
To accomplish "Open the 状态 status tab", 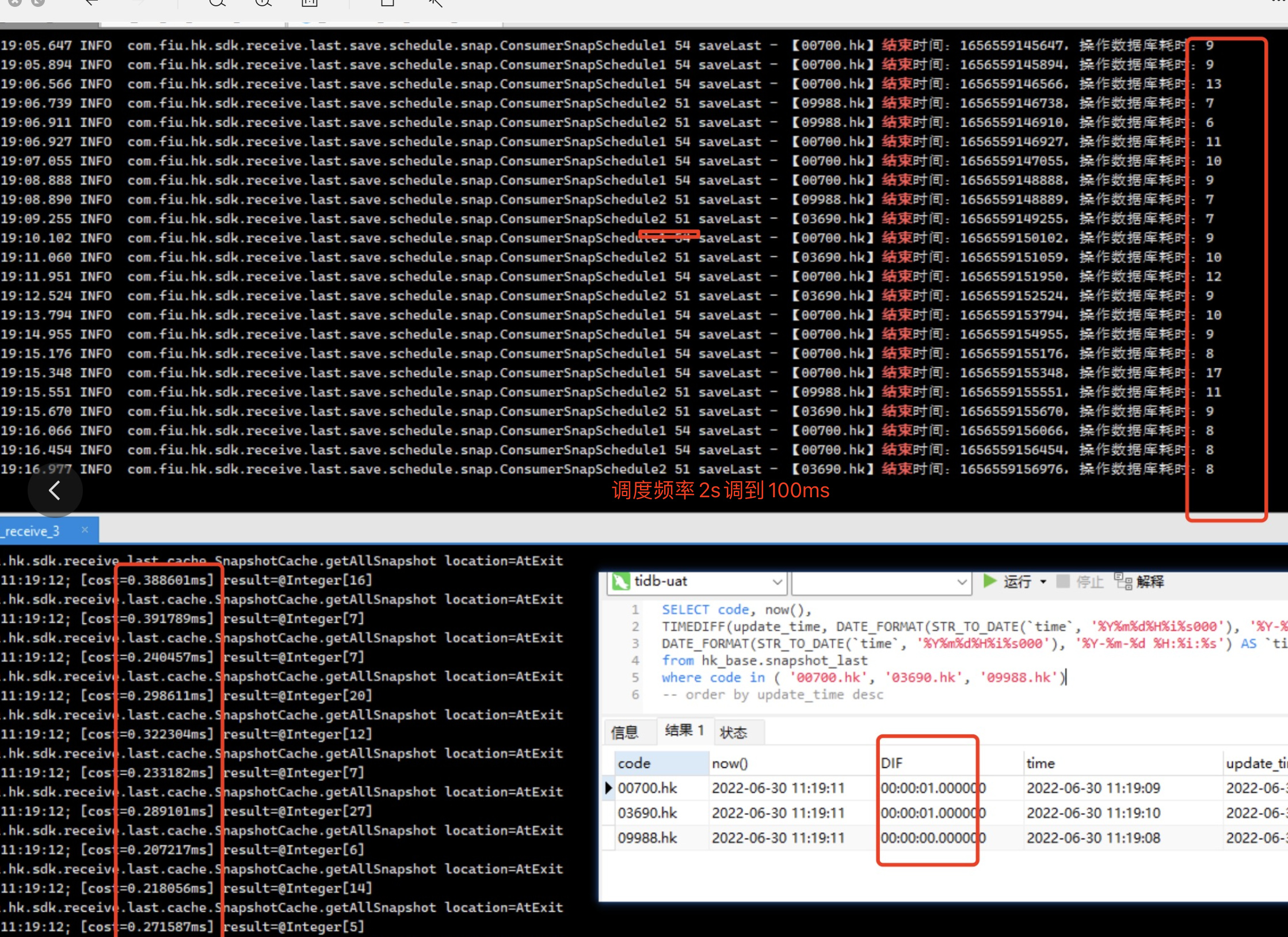I will [734, 732].
